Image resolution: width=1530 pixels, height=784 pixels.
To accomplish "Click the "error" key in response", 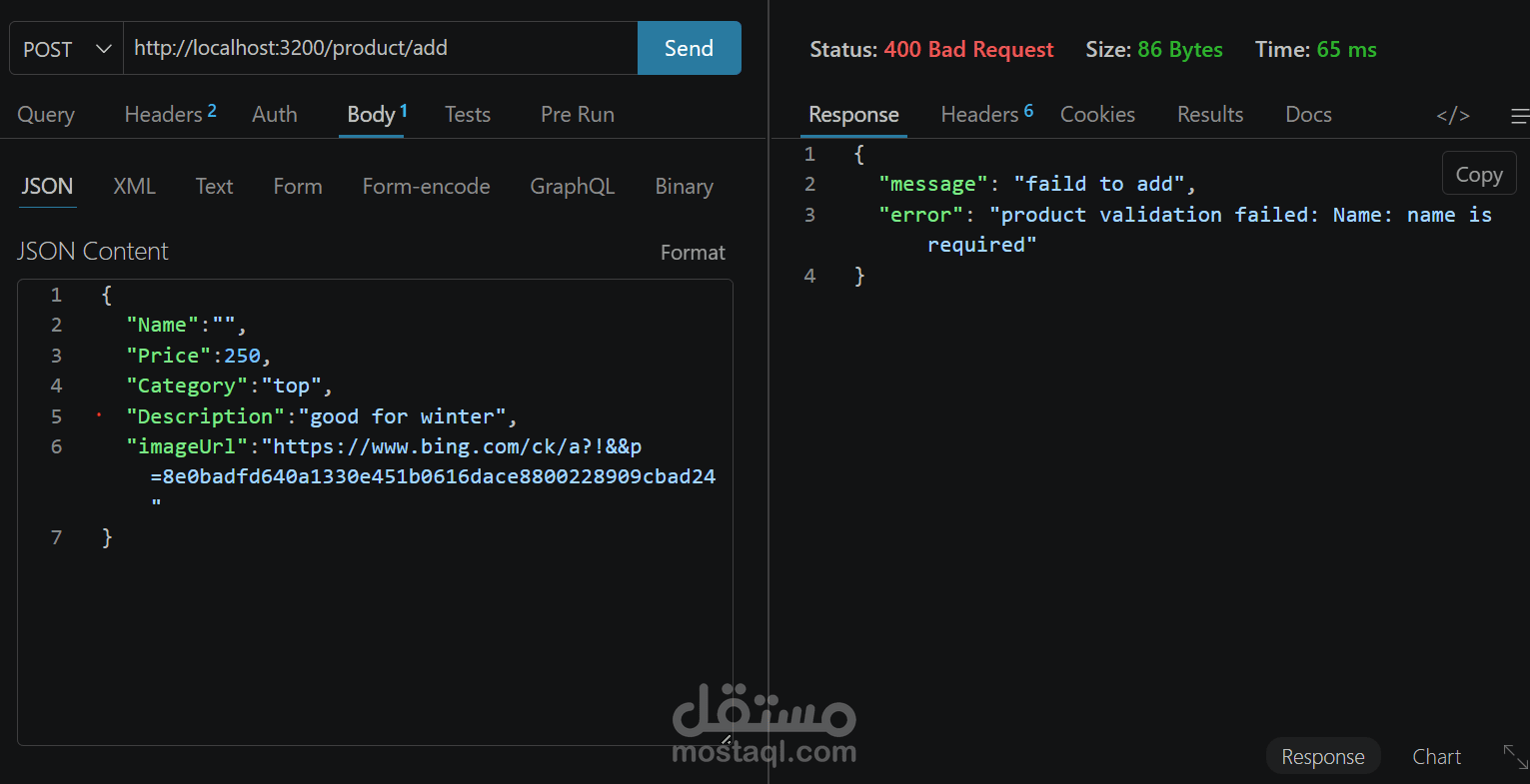I will 921,215.
